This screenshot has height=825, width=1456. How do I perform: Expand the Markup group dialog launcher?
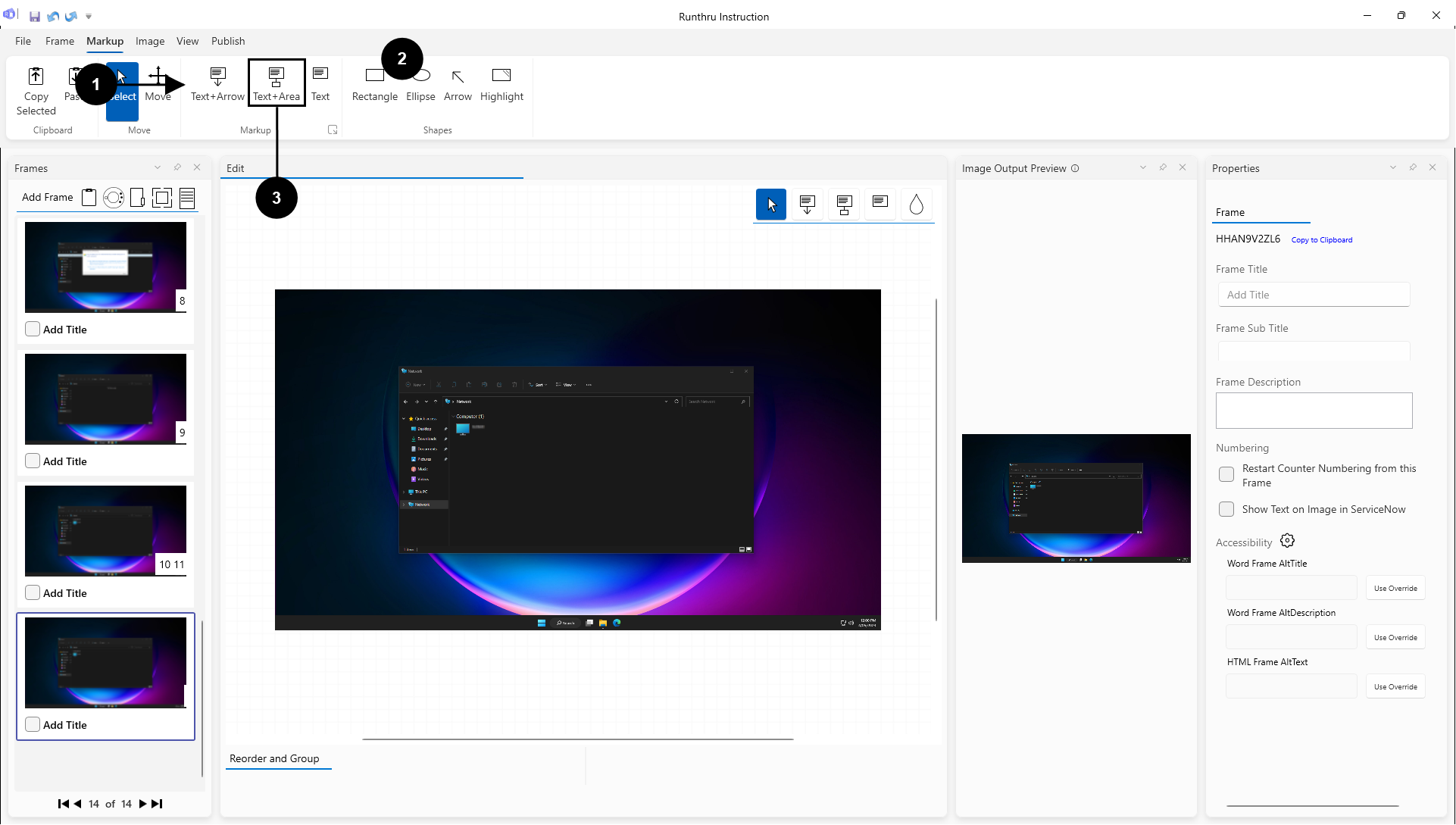pyautogui.click(x=332, y=130)
